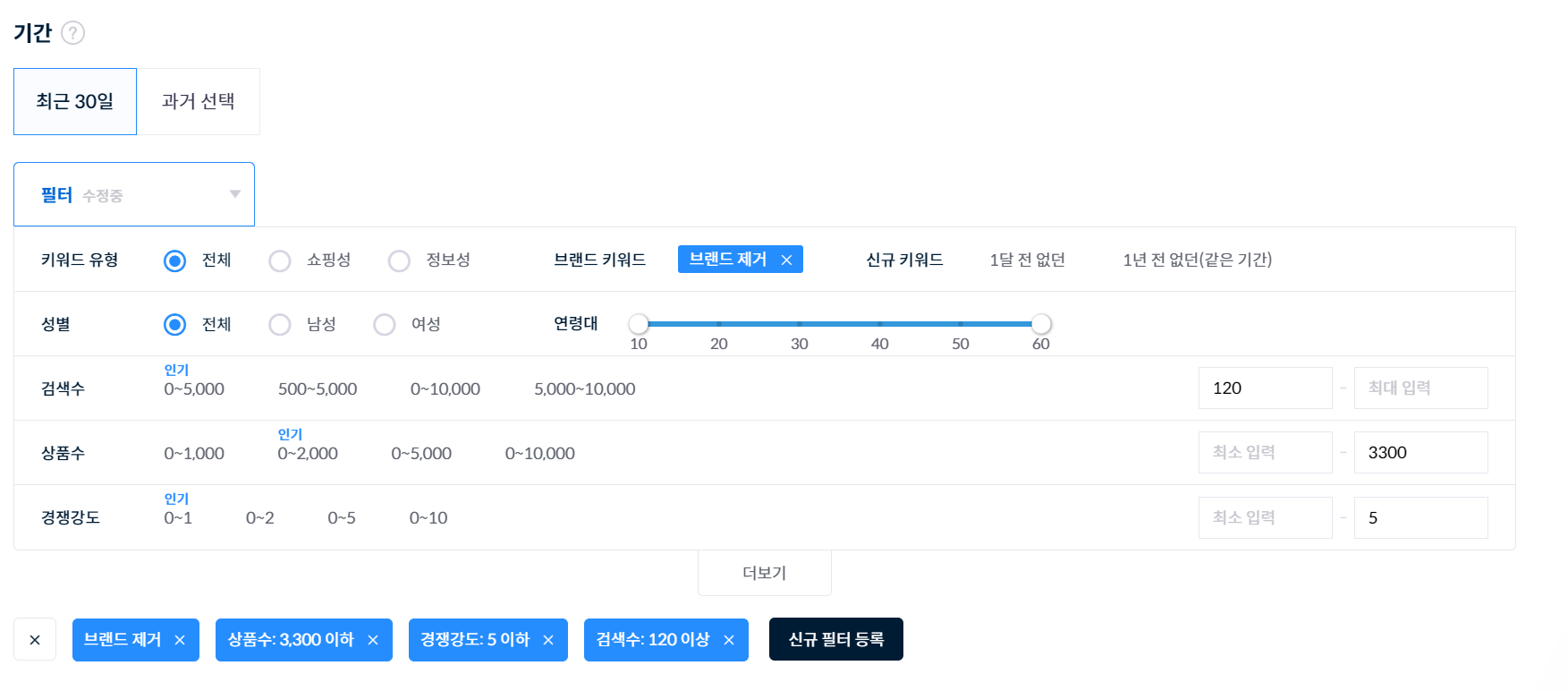This screenshot has width=1568, height=691.
Task: Remove the 브랜드 제거 chip in brand keyword row
Action: 786,260
